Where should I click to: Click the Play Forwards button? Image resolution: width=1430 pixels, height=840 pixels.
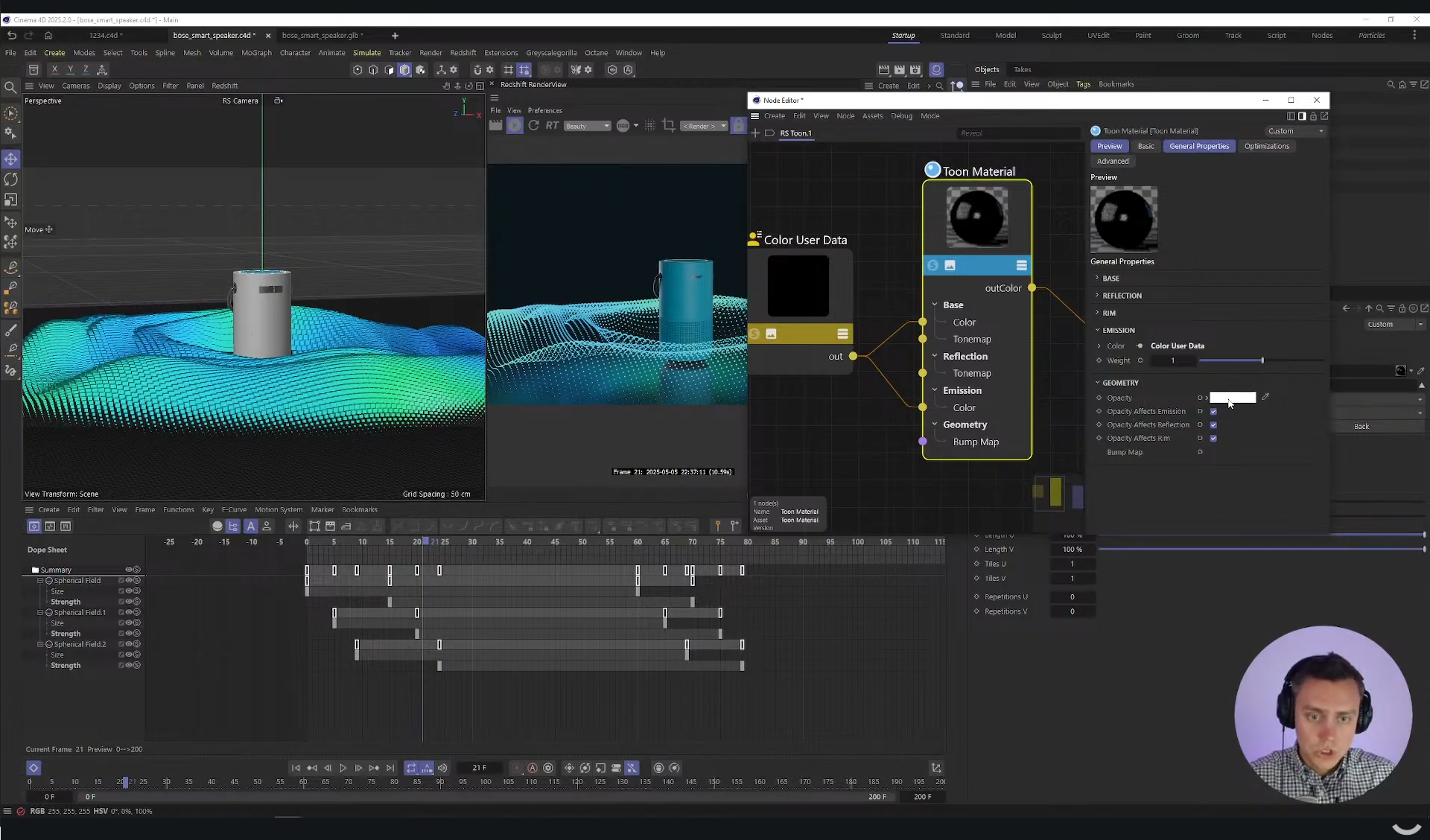[x=343, y=768]
